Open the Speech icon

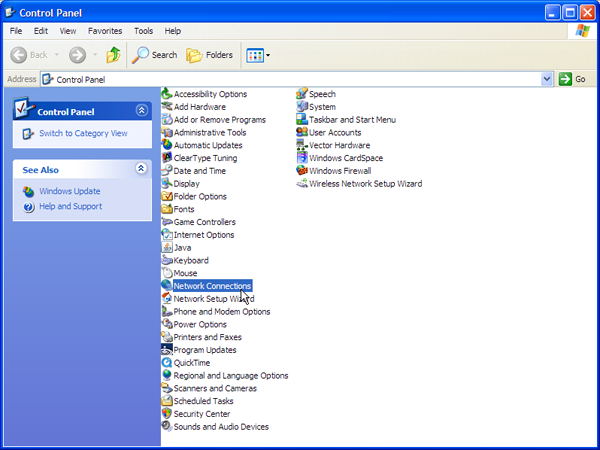302,94
